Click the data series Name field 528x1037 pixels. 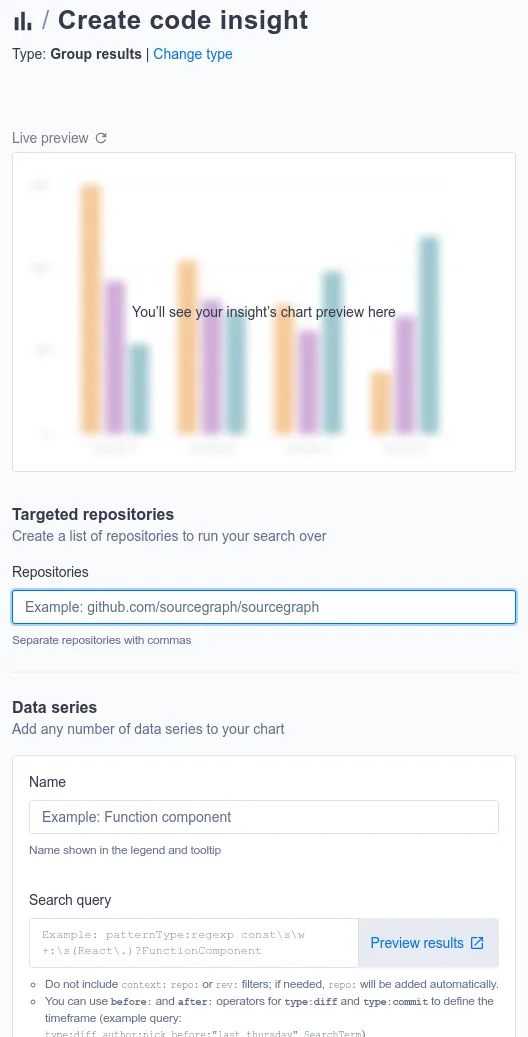(264, 817)
